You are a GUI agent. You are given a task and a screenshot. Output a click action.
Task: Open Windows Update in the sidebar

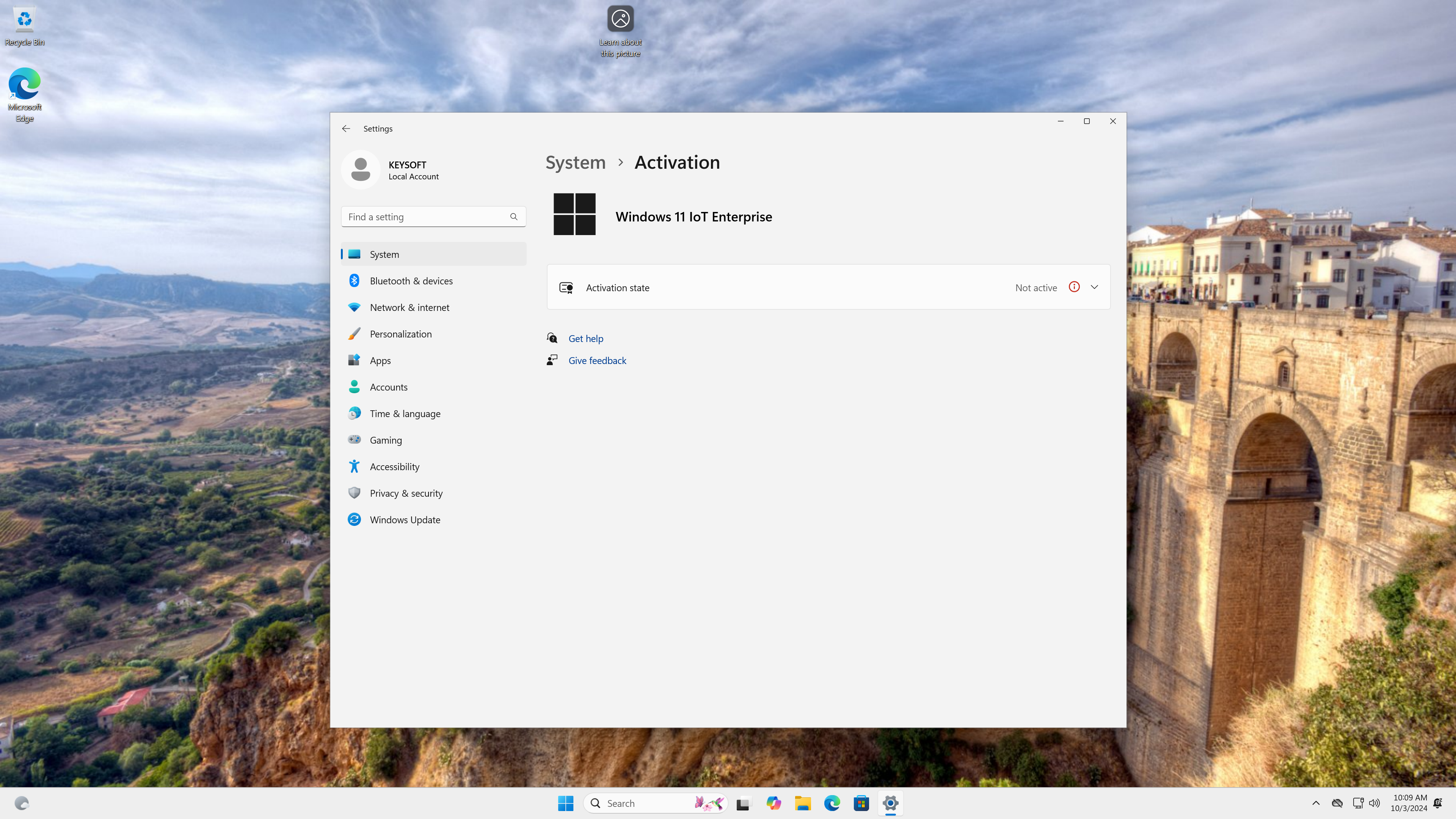click(x=433, y=520)
